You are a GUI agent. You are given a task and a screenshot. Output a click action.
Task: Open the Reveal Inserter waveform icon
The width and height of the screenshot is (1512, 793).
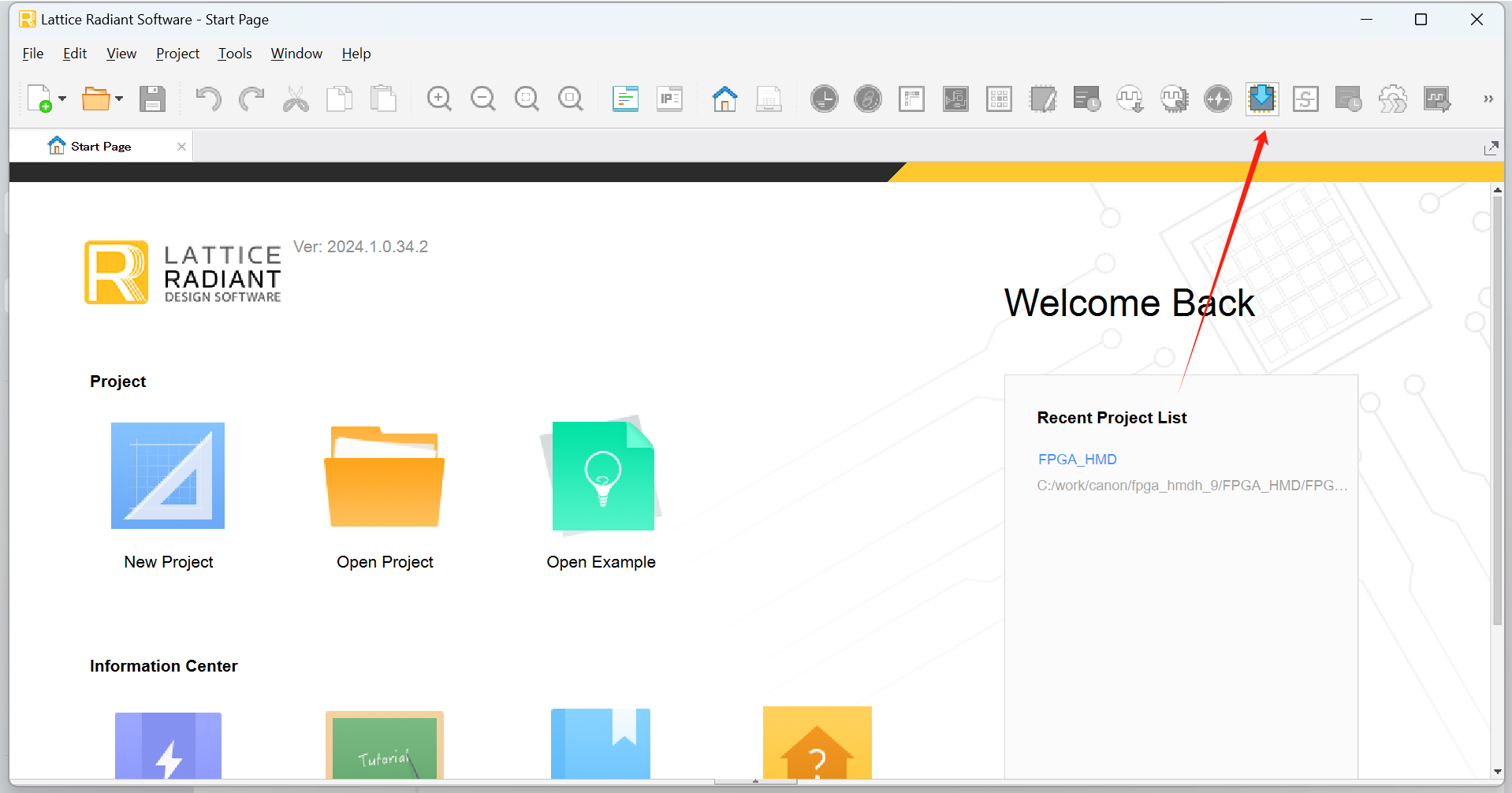pyautogui.click(x=1130, y=99)
